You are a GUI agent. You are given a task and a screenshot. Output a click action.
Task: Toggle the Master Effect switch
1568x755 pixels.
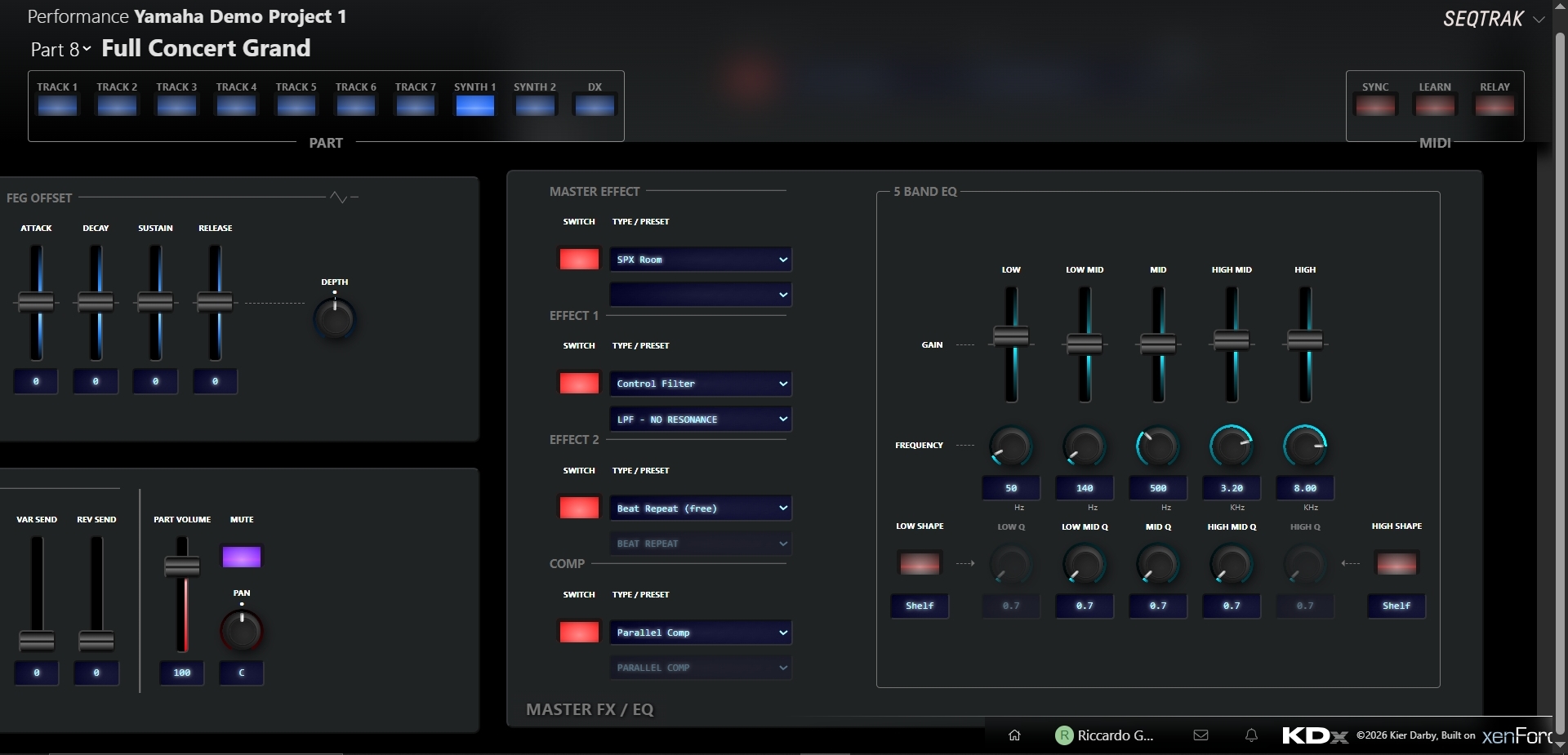578,260
